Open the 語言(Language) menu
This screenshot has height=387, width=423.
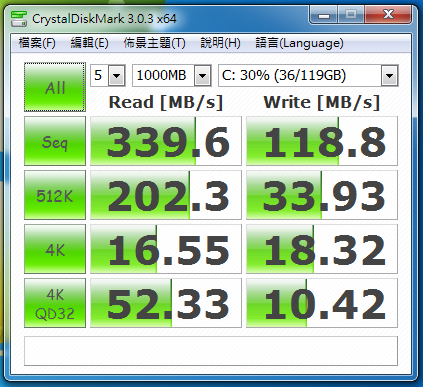299,43
